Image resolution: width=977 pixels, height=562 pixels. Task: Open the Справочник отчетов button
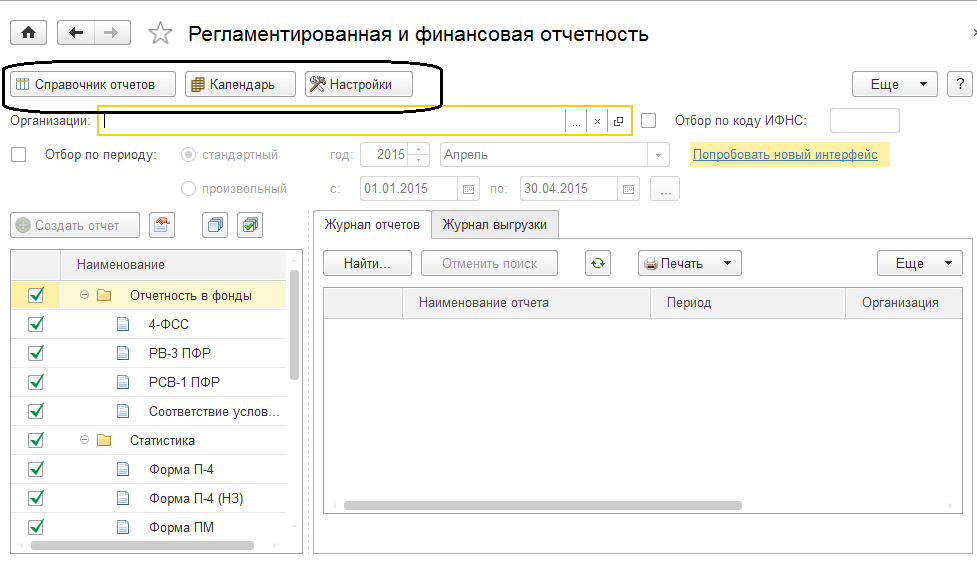pyautogui.click(x=93, y=84)
